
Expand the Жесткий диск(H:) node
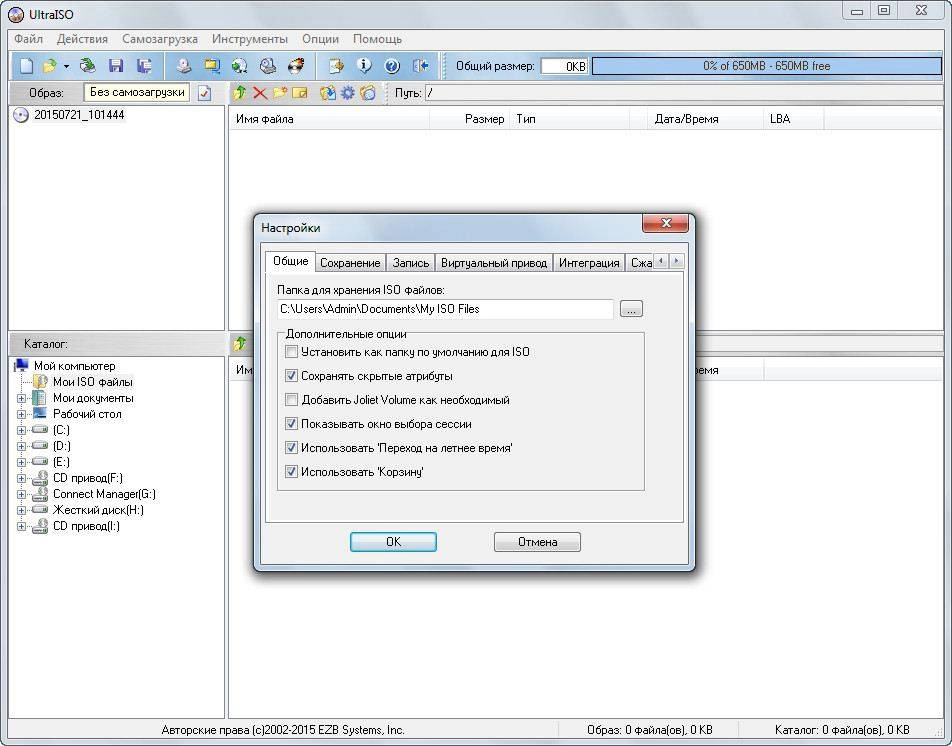coord(21,510)
